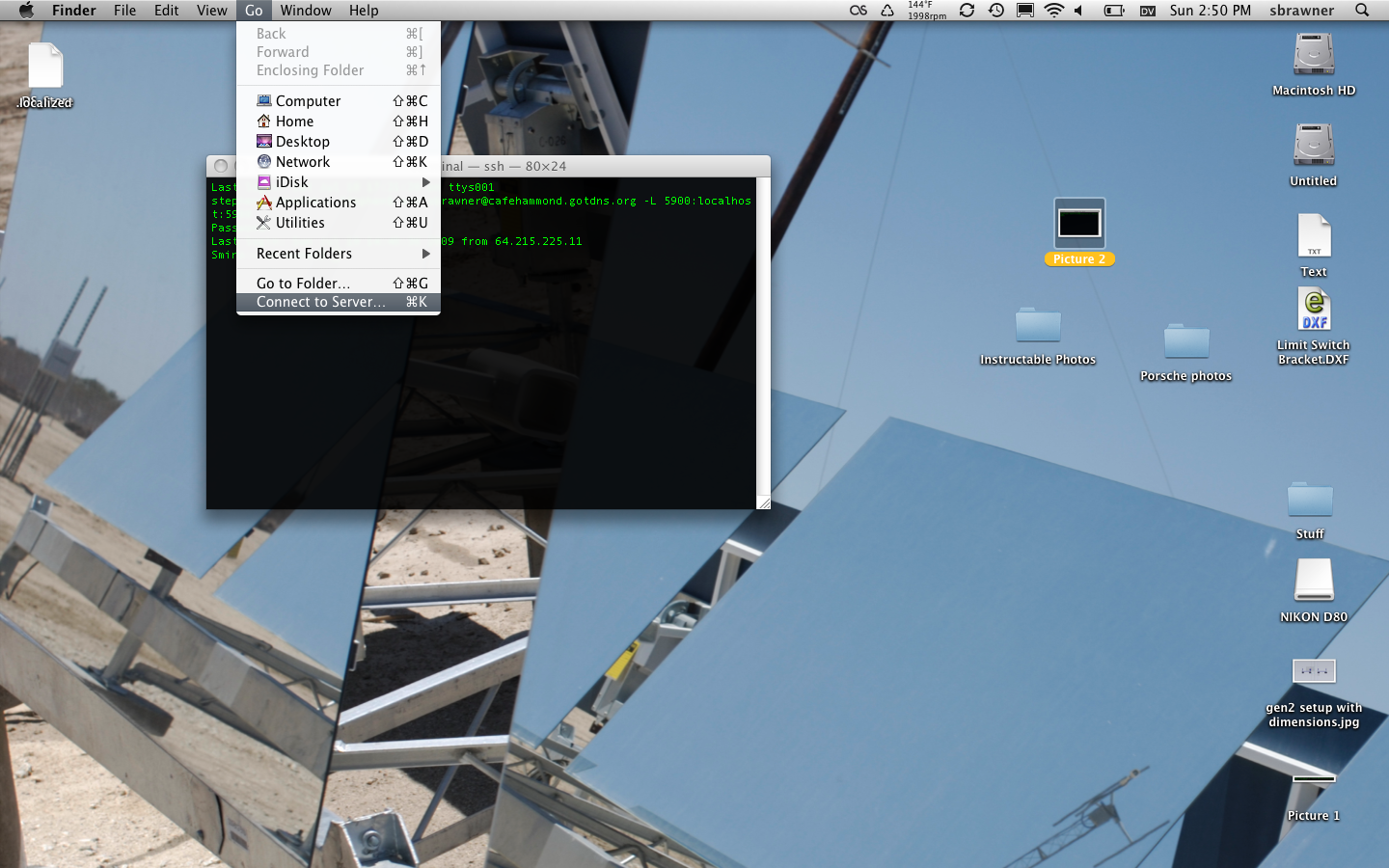This screenshot has width=1389, height=868.
Task: Choose Applications from the Go menu
Action: coord(339,203)
